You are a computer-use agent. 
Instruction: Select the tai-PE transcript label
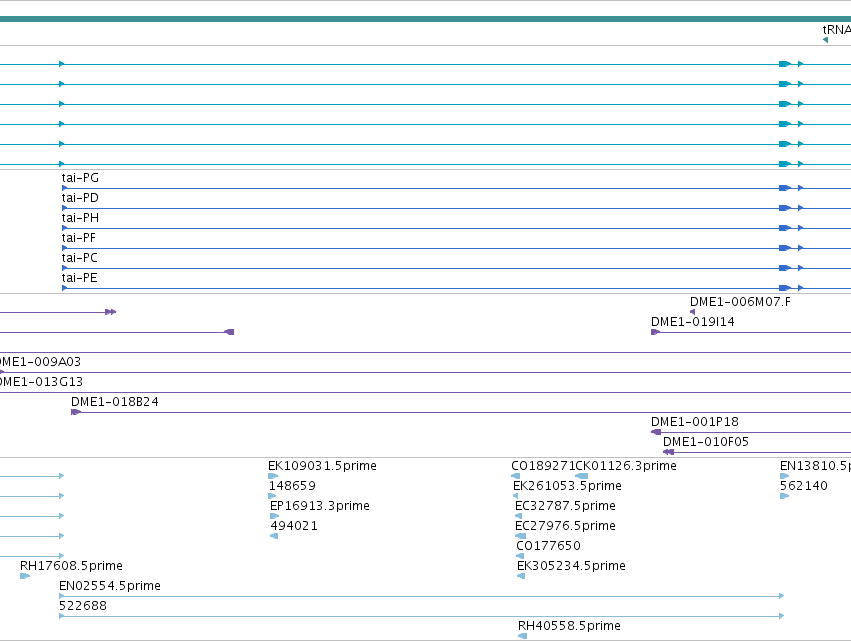click(79, 278)
